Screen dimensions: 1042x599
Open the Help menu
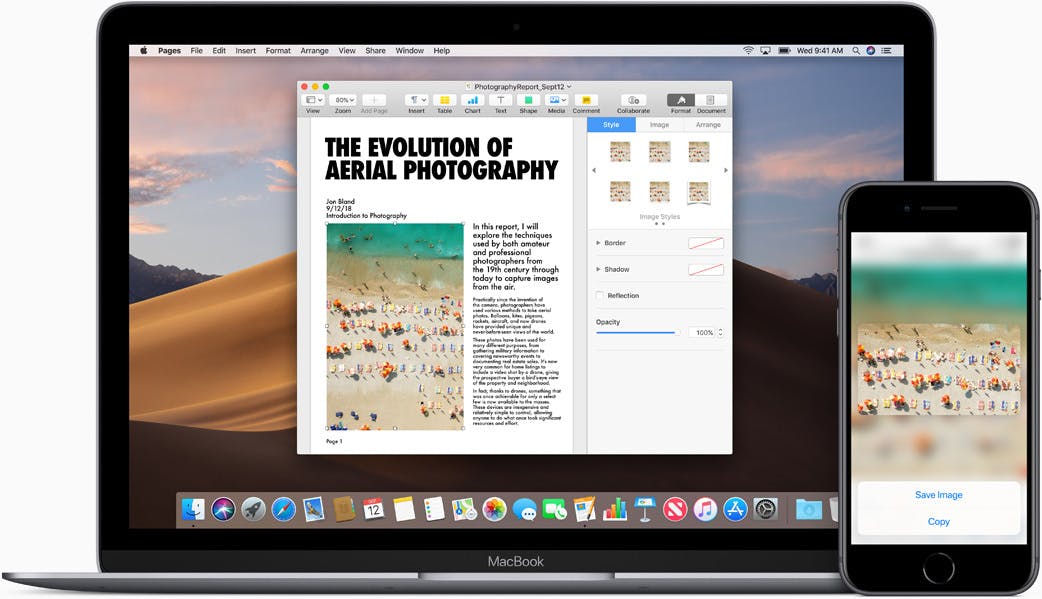pos(442,51)
